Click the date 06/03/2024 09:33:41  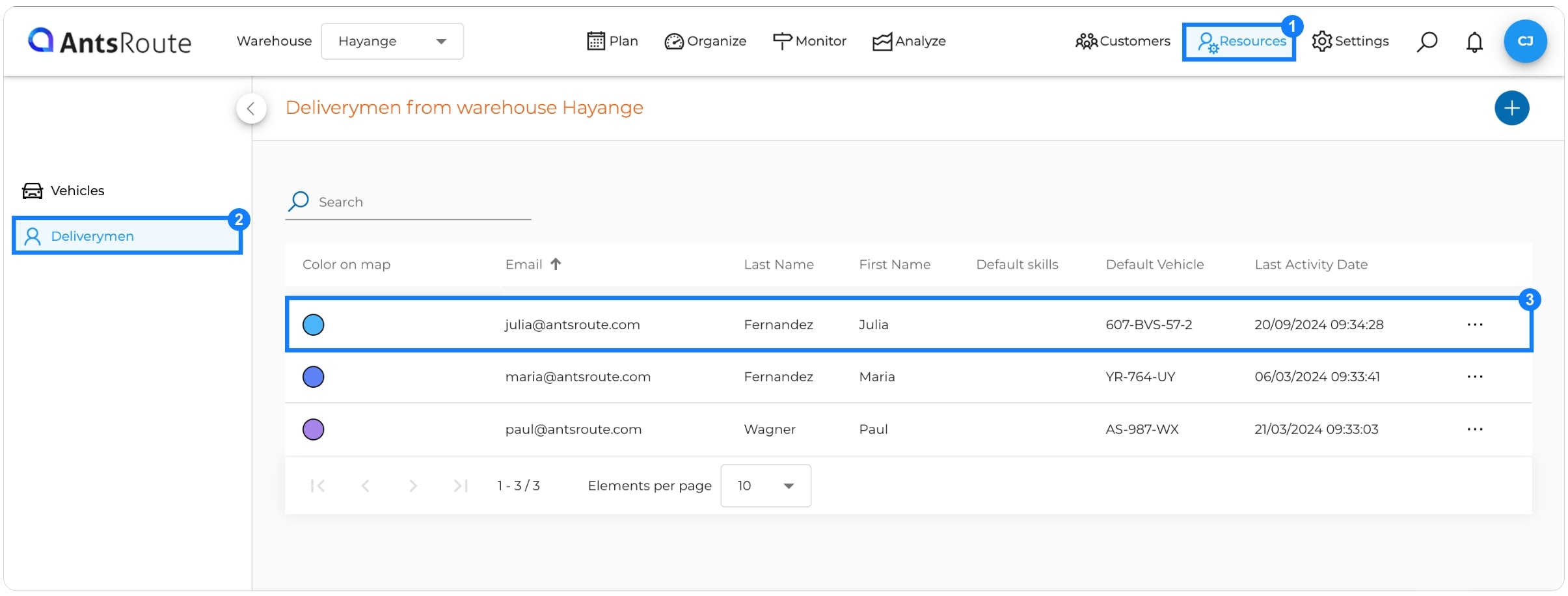point(1317,377)
